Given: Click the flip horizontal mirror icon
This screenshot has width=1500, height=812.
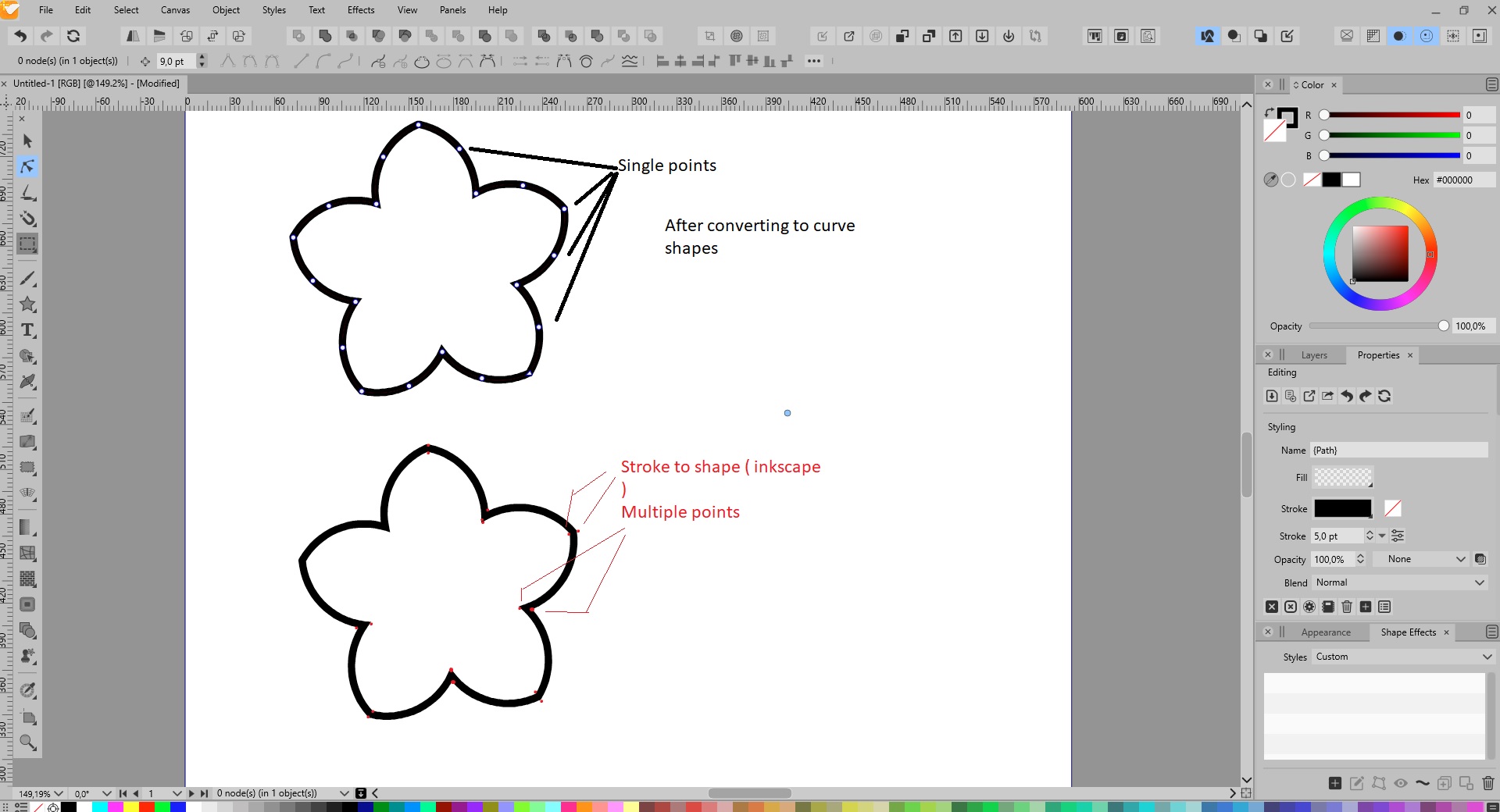Looking at the screenshot, I should tap(133, 36).
